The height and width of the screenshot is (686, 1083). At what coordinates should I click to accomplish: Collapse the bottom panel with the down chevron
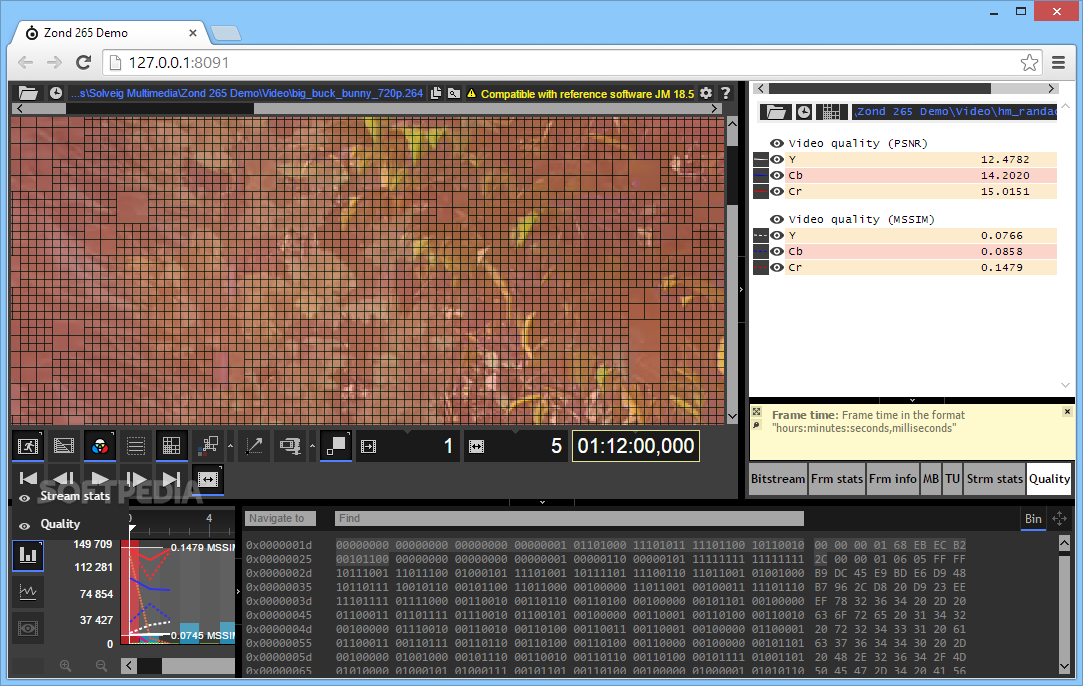click(x=542, y=502)
